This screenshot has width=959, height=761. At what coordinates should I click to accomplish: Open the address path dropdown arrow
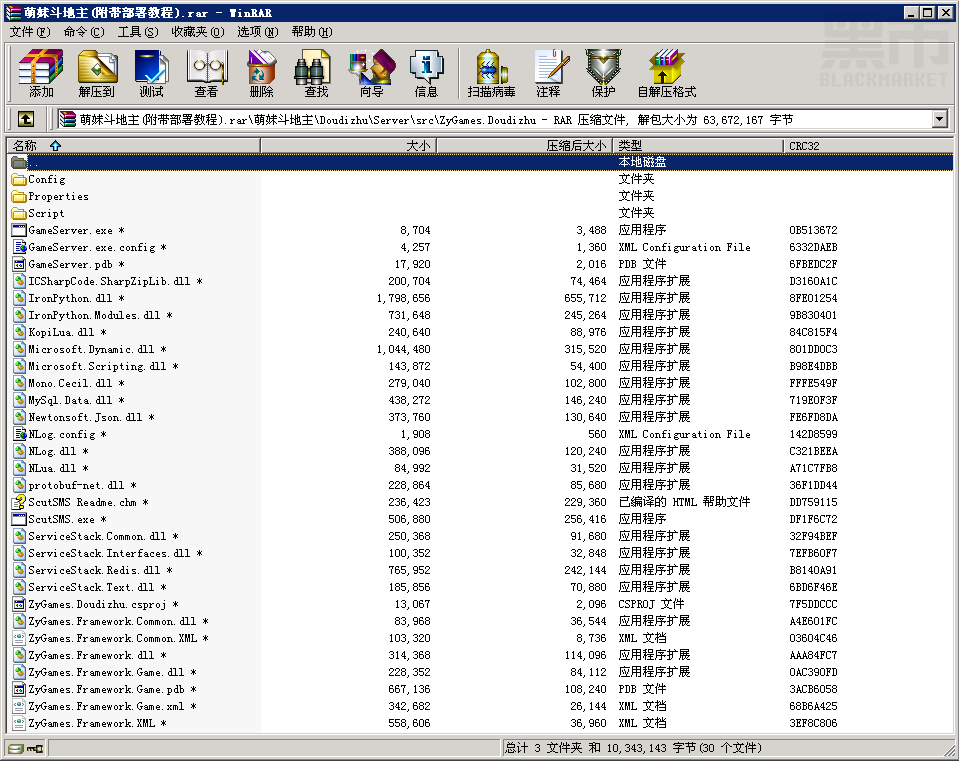pos(940,119)
